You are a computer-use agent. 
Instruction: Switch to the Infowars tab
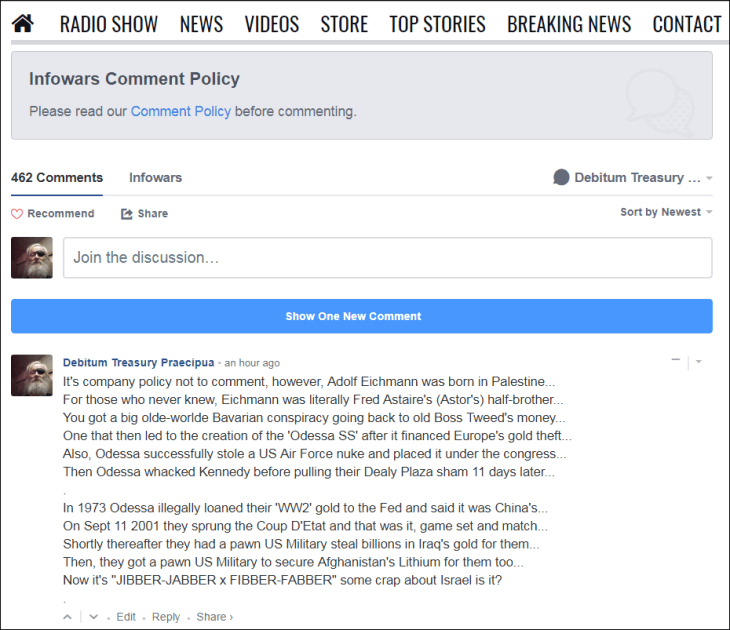click(155, 178)
